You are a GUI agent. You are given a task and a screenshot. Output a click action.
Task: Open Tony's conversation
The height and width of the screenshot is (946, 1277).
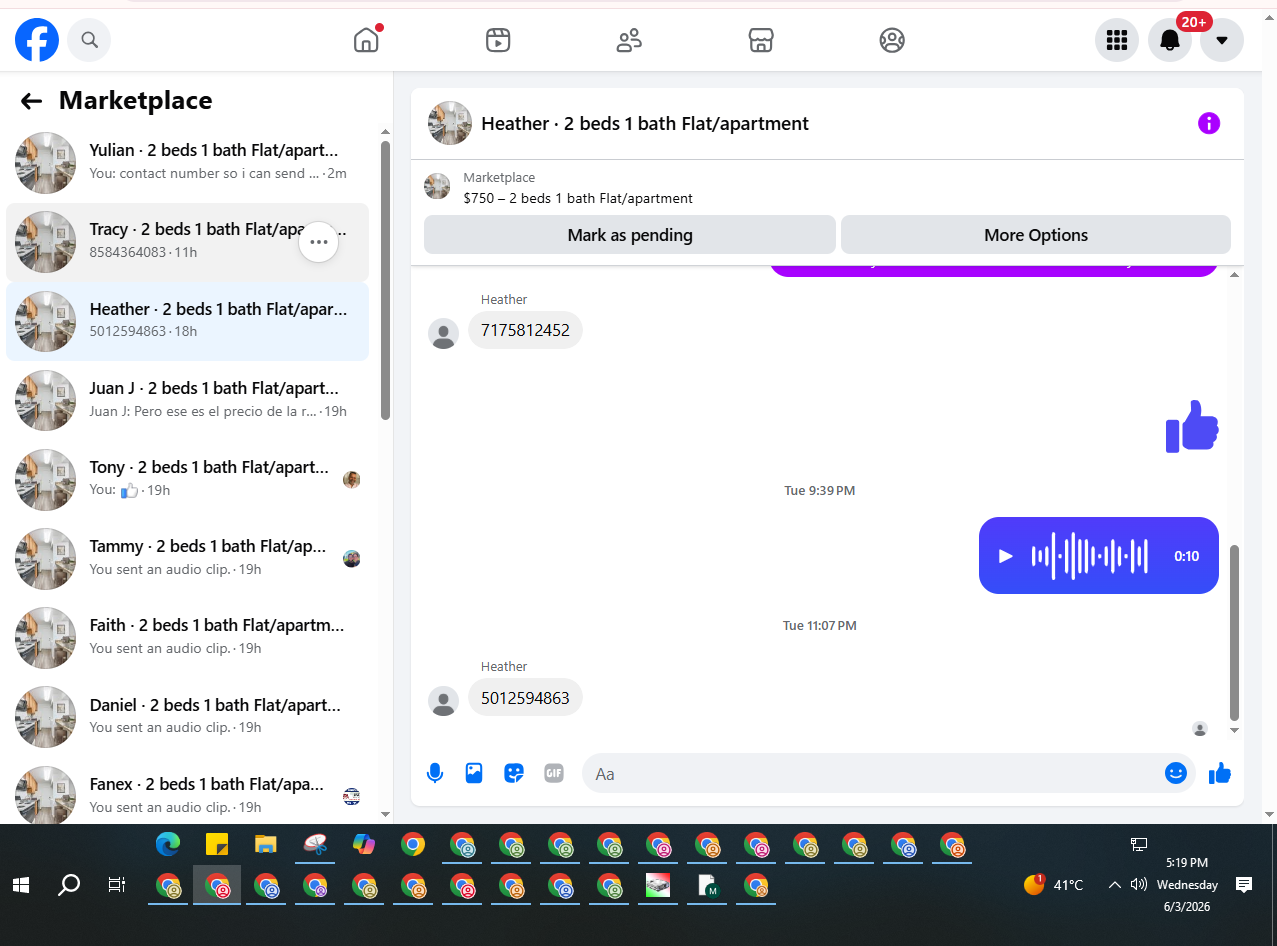[x=187, y=479]
